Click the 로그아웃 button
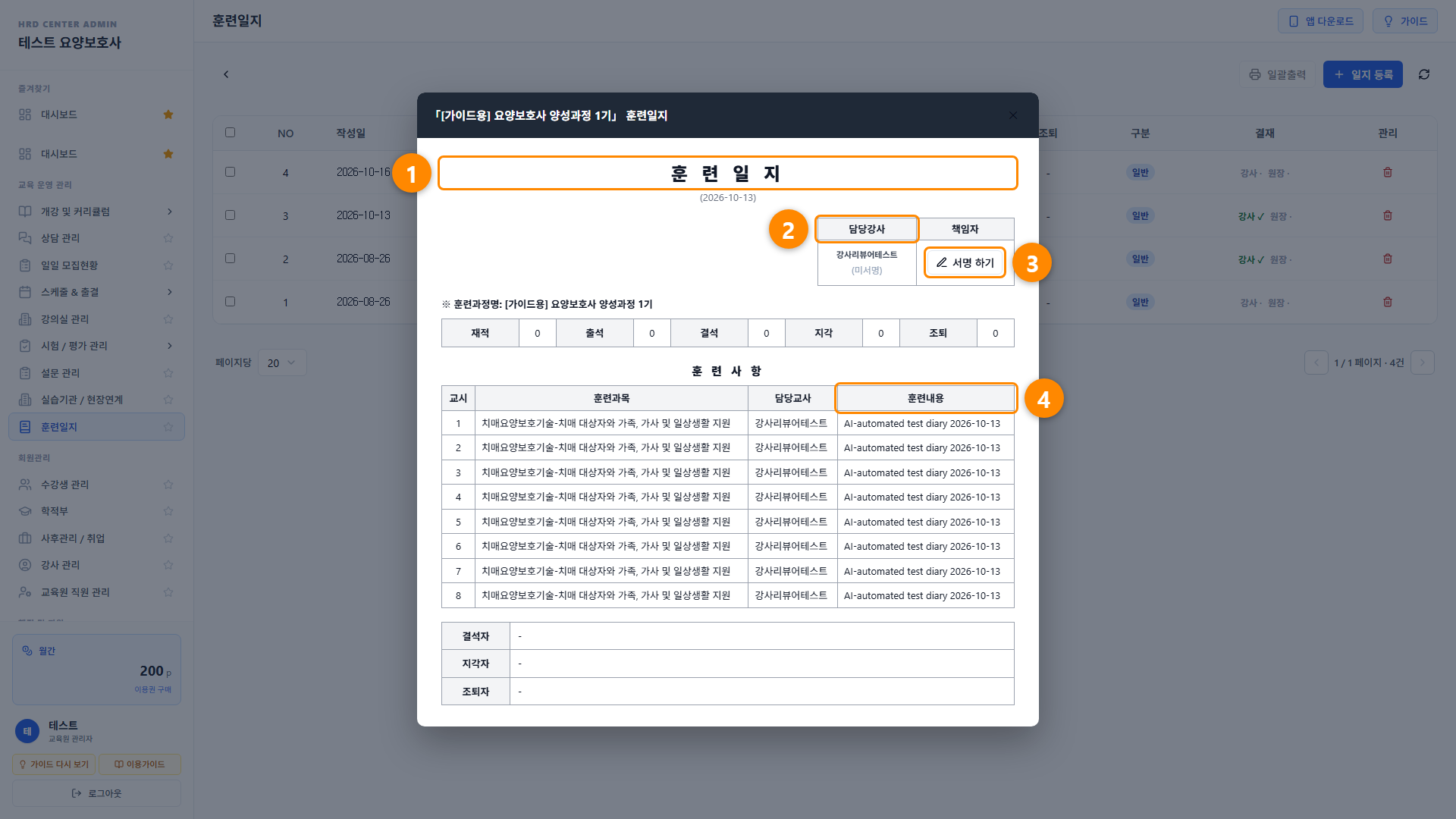1456x819 pixels. [x=97, y=793]
